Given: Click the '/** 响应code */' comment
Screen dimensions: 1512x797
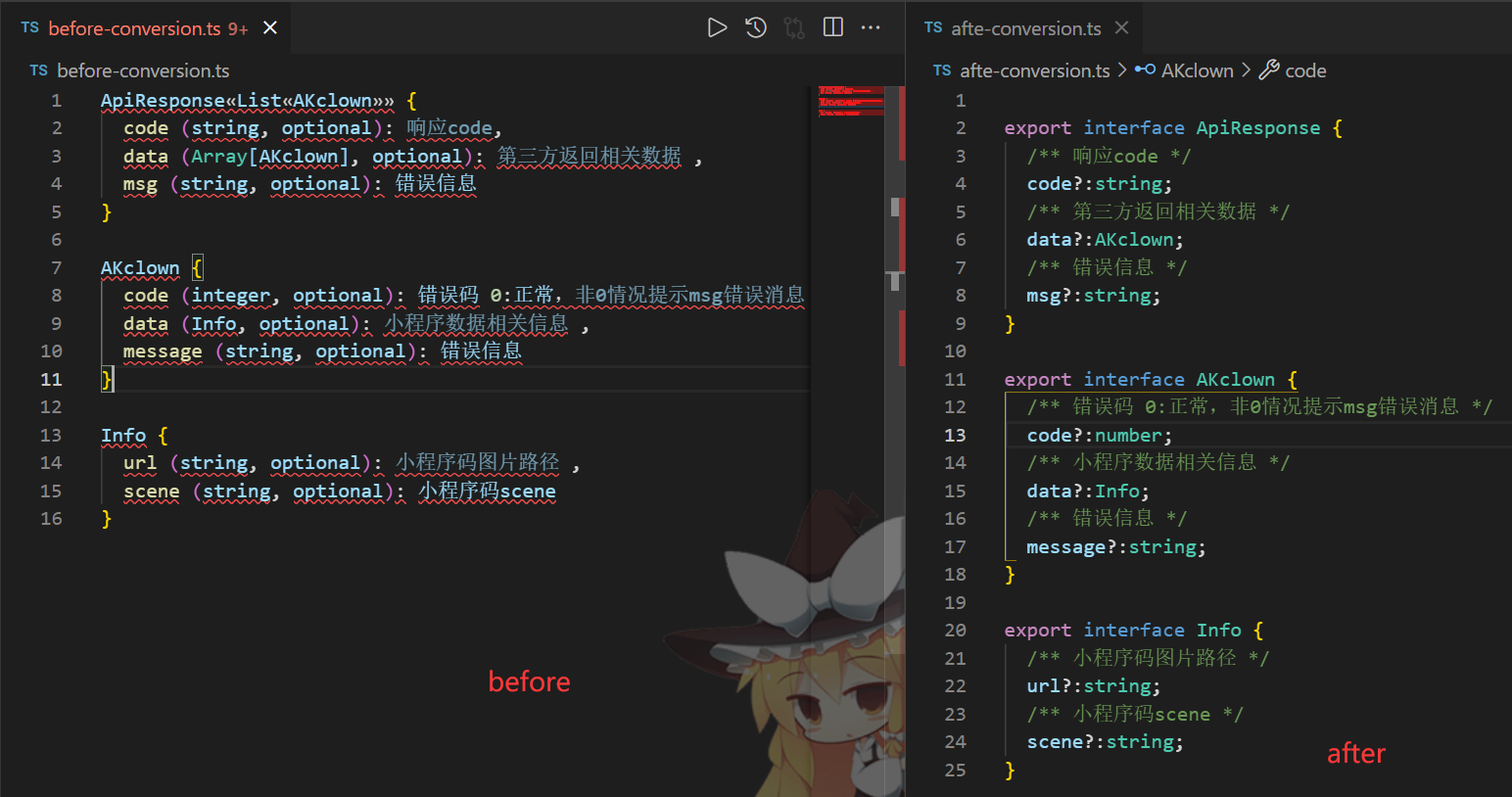Looking at the screenshot, I should pos(1110,157).
